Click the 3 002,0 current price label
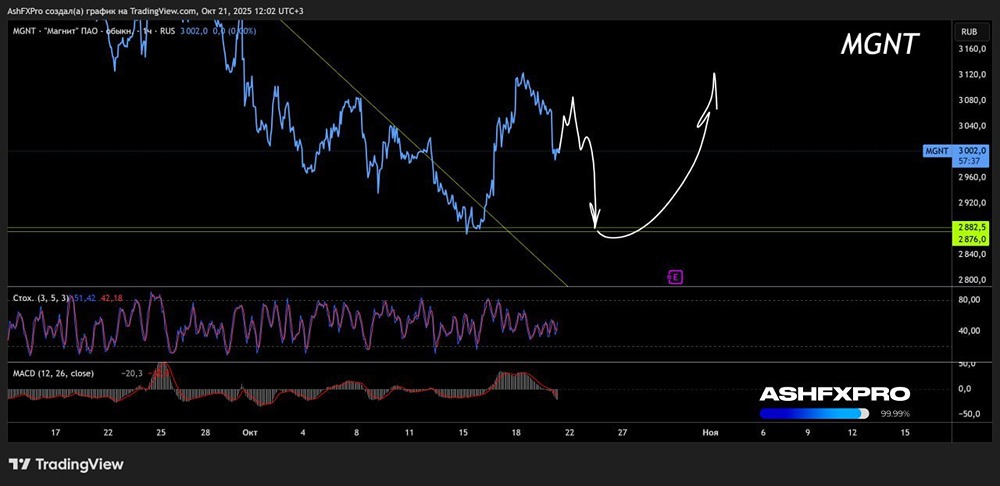The width and height of the screenshot is (1000, 486). [971, 151]
